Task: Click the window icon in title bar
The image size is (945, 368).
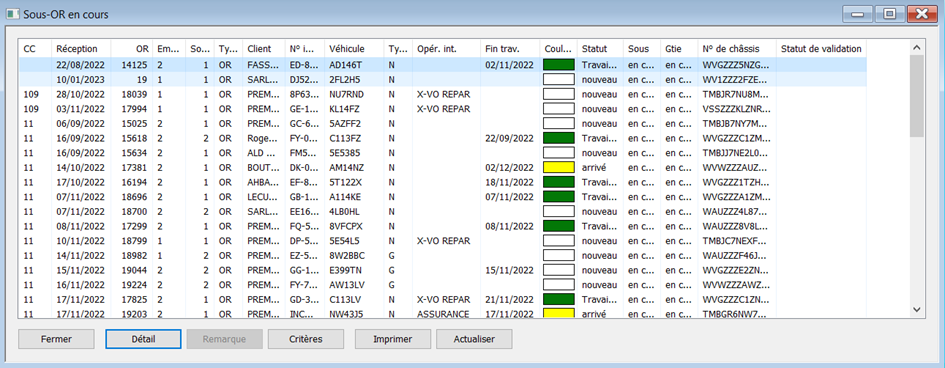Action: tap(13, 14)
